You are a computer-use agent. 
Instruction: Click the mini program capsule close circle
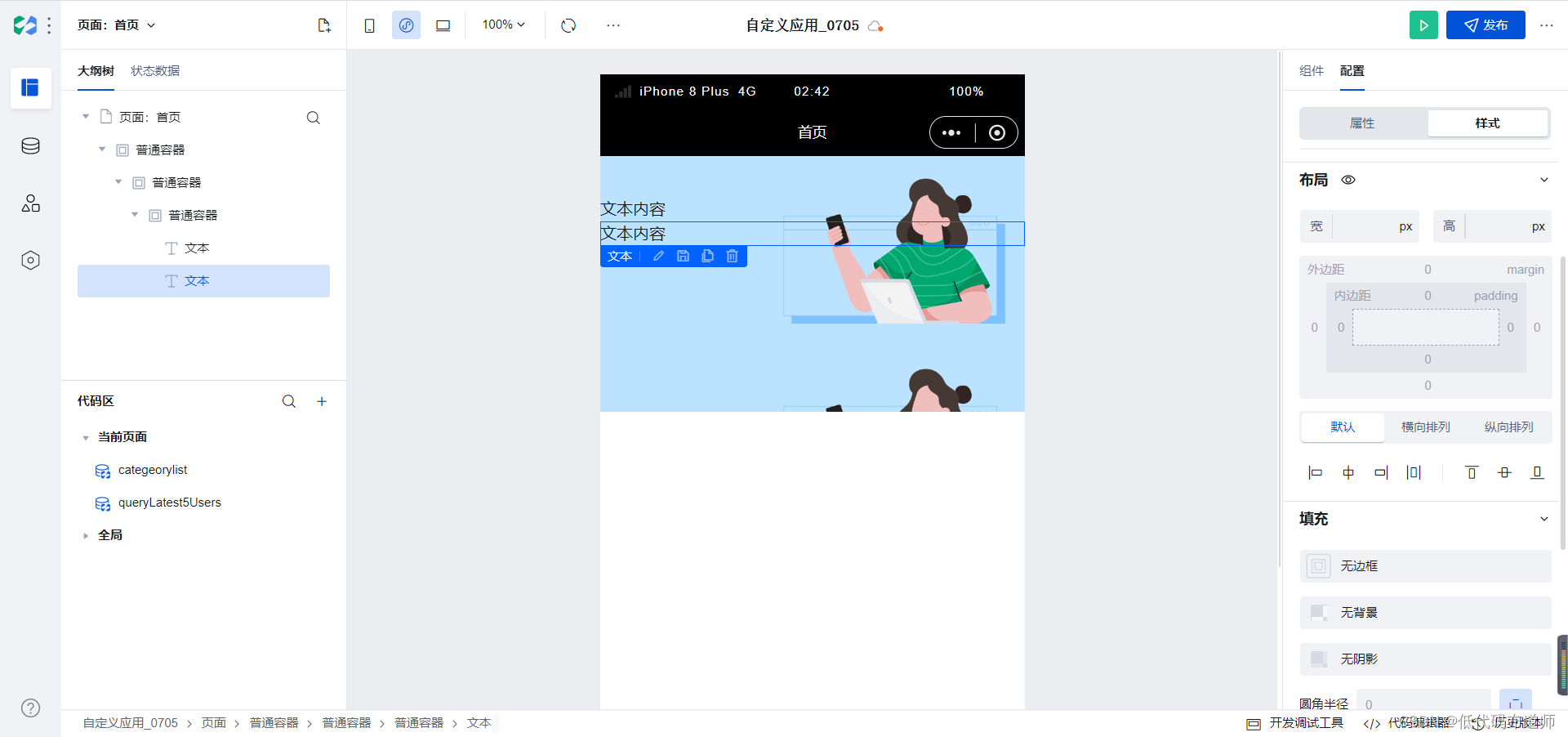tap(997, 133)
